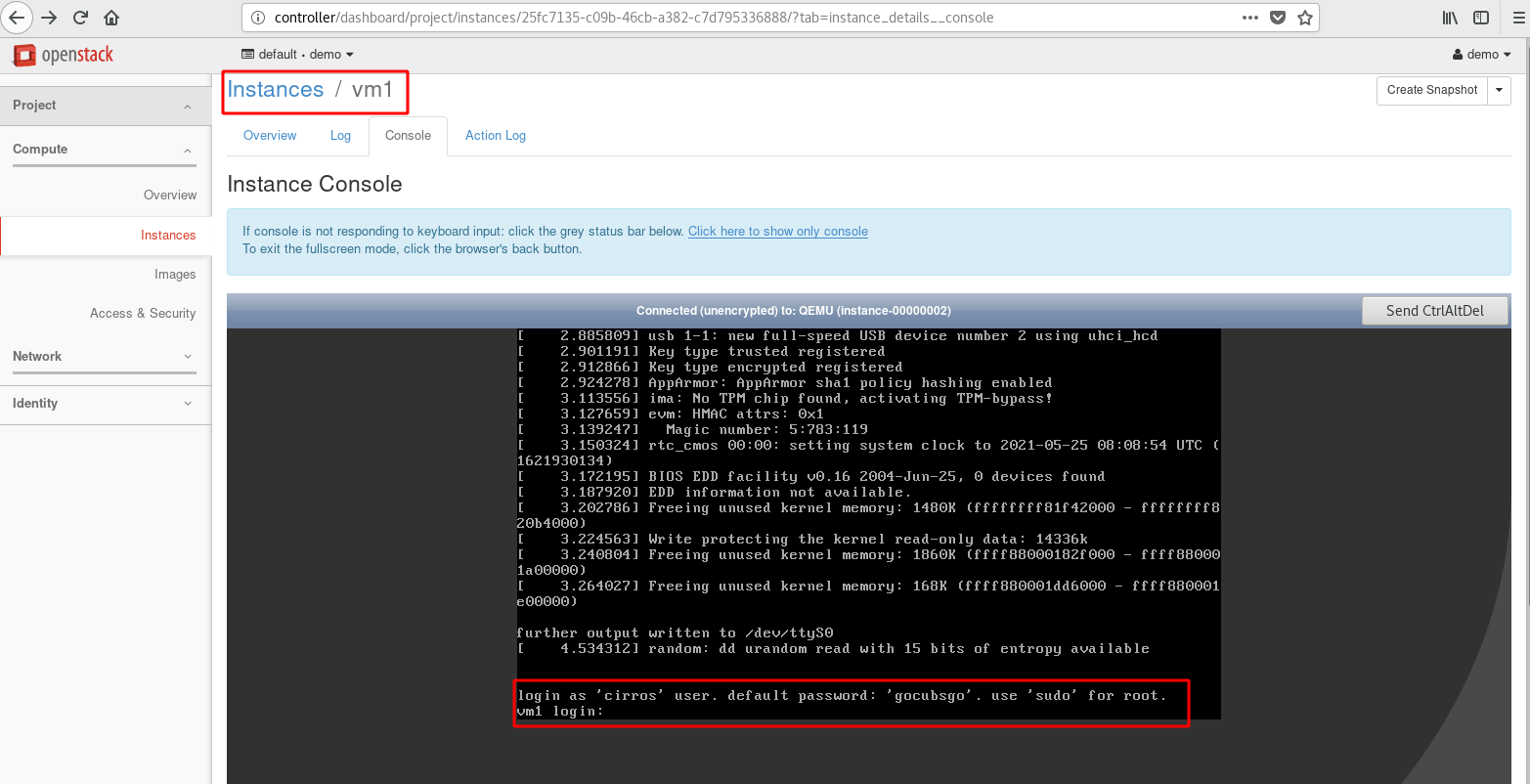
Task: Reload the page with refresh icon
Action: point(80,18)
